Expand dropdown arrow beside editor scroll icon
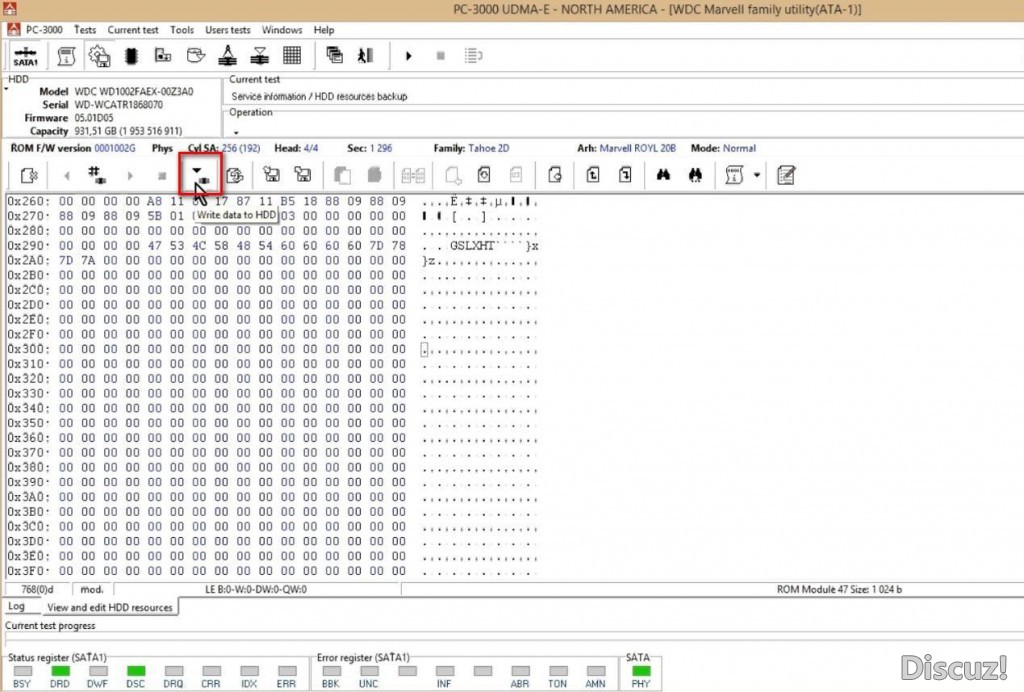1024x692 pixels. click(x=757, y=175)
